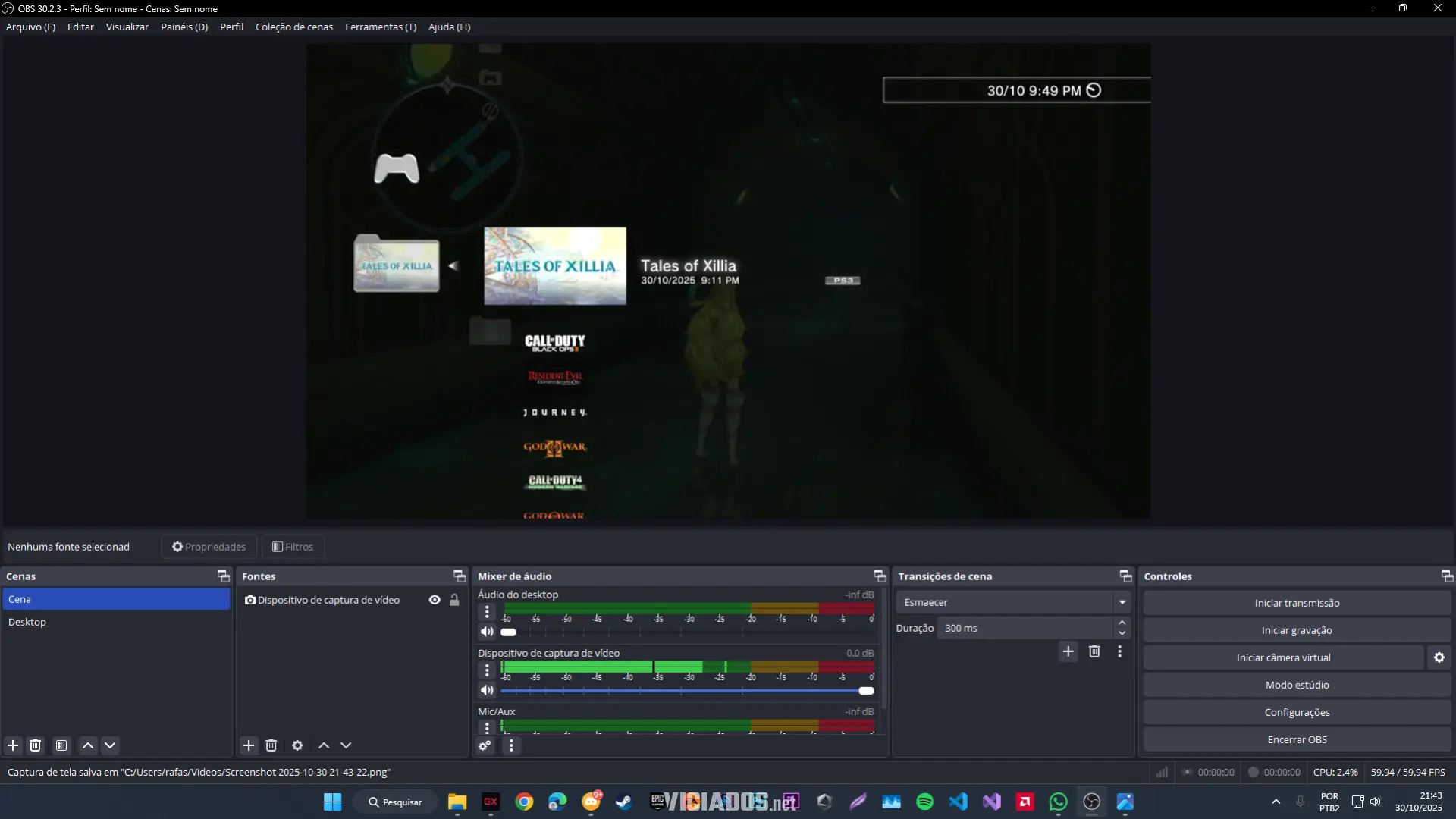Open scene filters icon in Cenas panel
The height and width of the screenshot is (819, 1456).
click(61, 745)
